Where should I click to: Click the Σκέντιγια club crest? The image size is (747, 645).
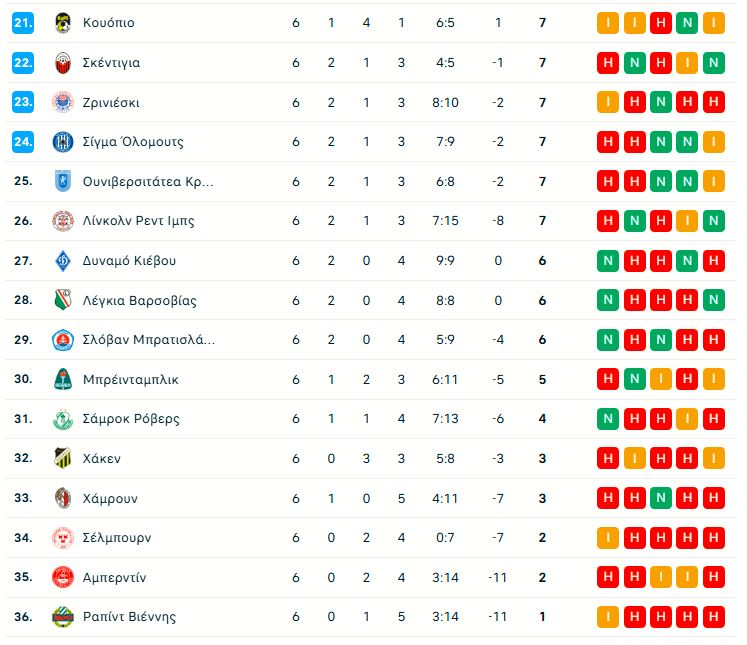point(63,62)
